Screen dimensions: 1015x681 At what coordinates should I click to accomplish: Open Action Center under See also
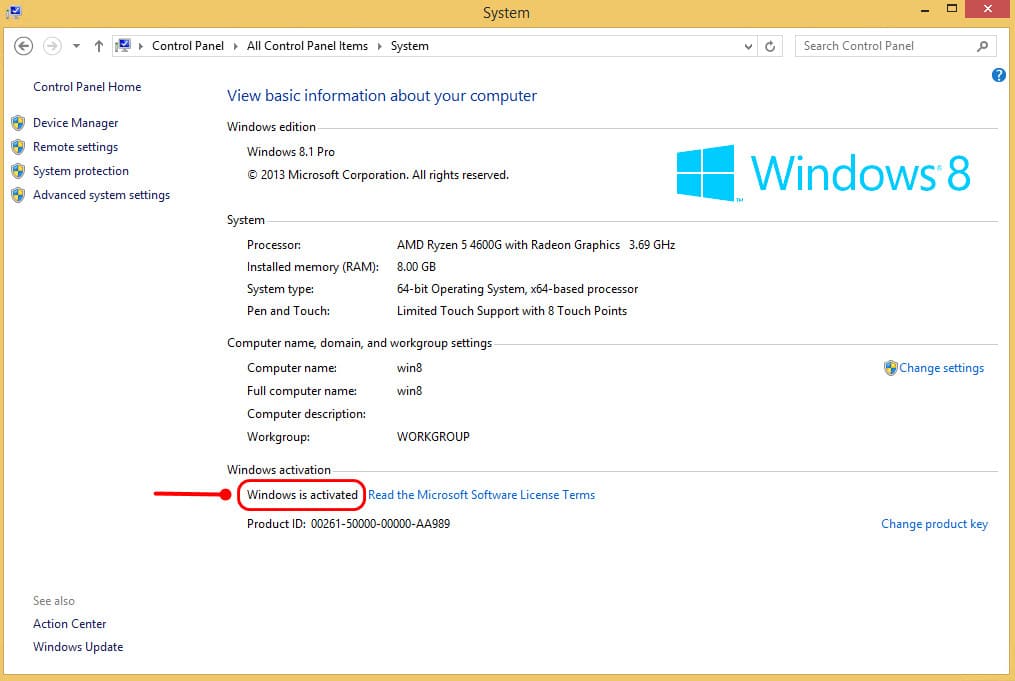pyautogui.click(x=70, y=624)
